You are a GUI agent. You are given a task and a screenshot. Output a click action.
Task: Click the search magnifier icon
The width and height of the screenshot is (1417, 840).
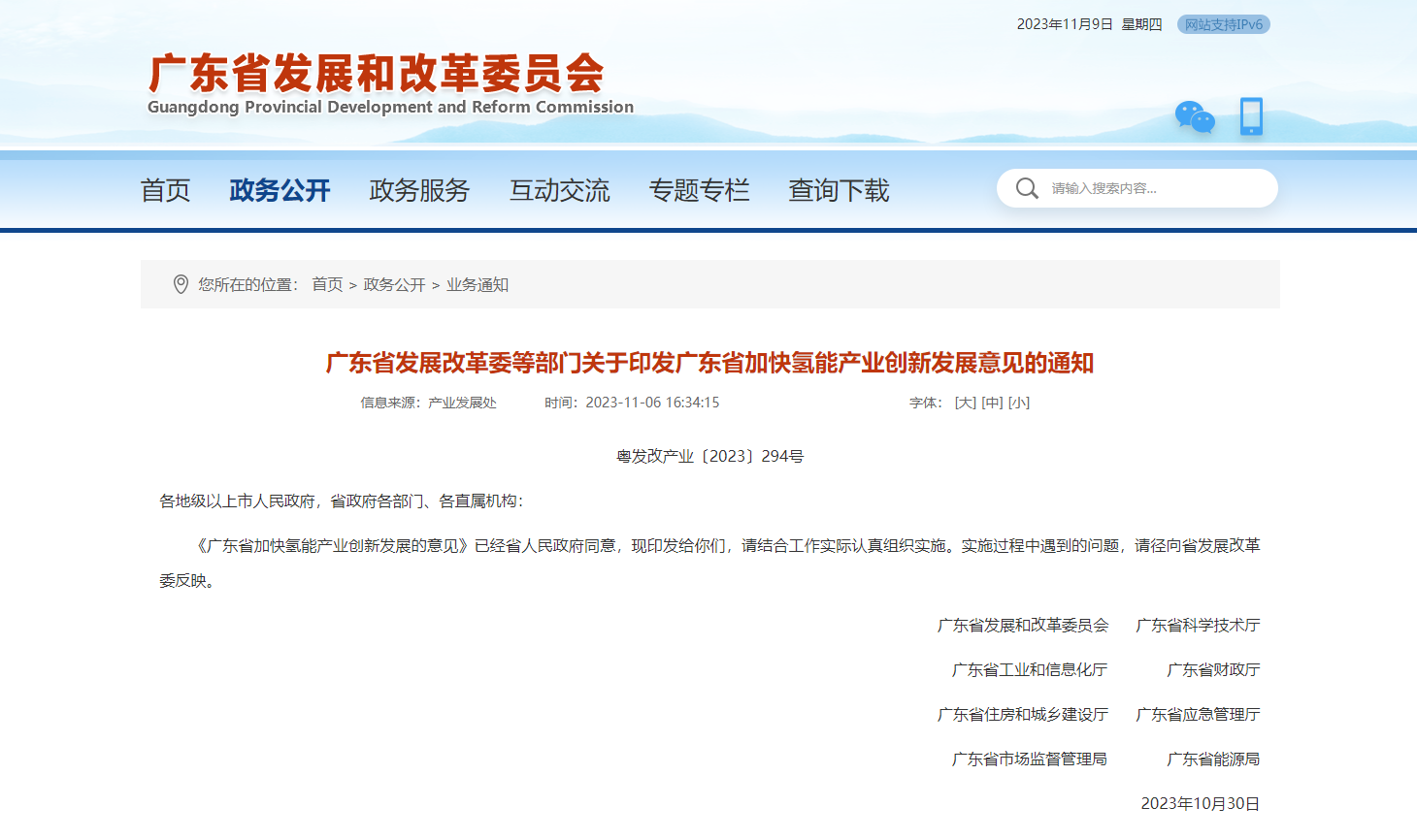[1027, 188]
